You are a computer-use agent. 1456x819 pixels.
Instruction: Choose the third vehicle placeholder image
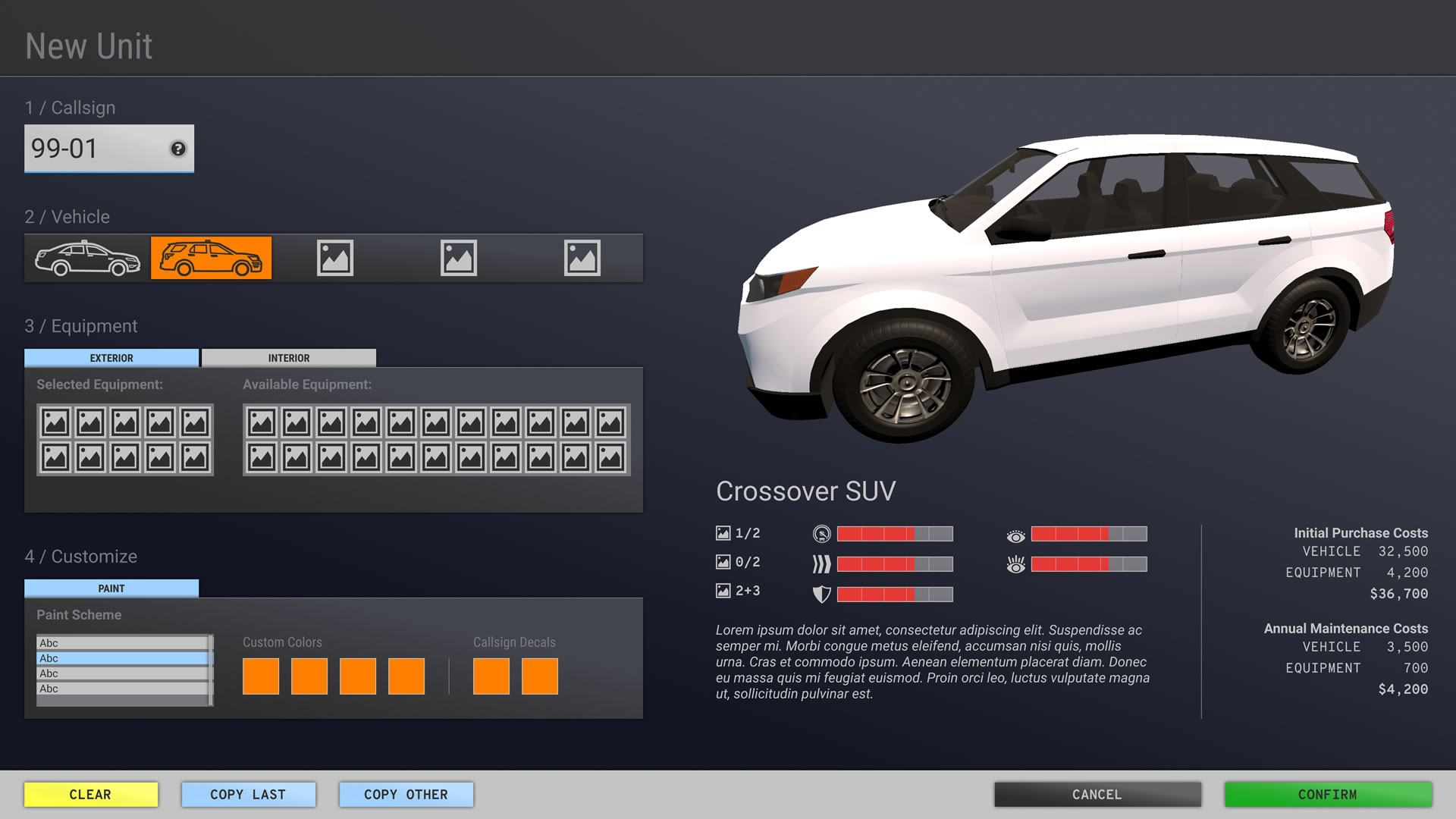point(334,259)
